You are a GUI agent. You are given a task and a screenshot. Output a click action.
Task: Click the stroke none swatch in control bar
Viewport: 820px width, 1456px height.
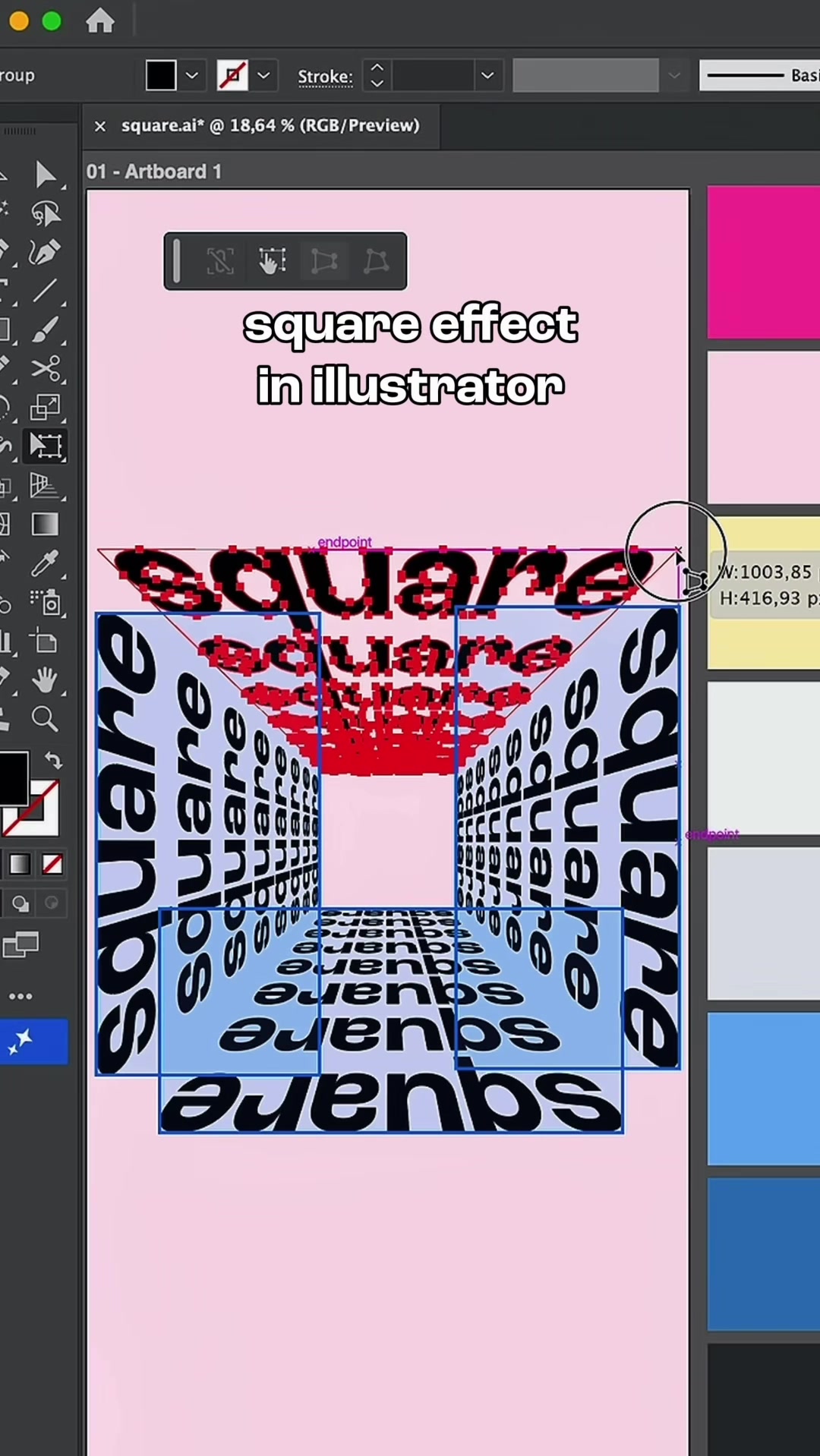coord(232,76)
